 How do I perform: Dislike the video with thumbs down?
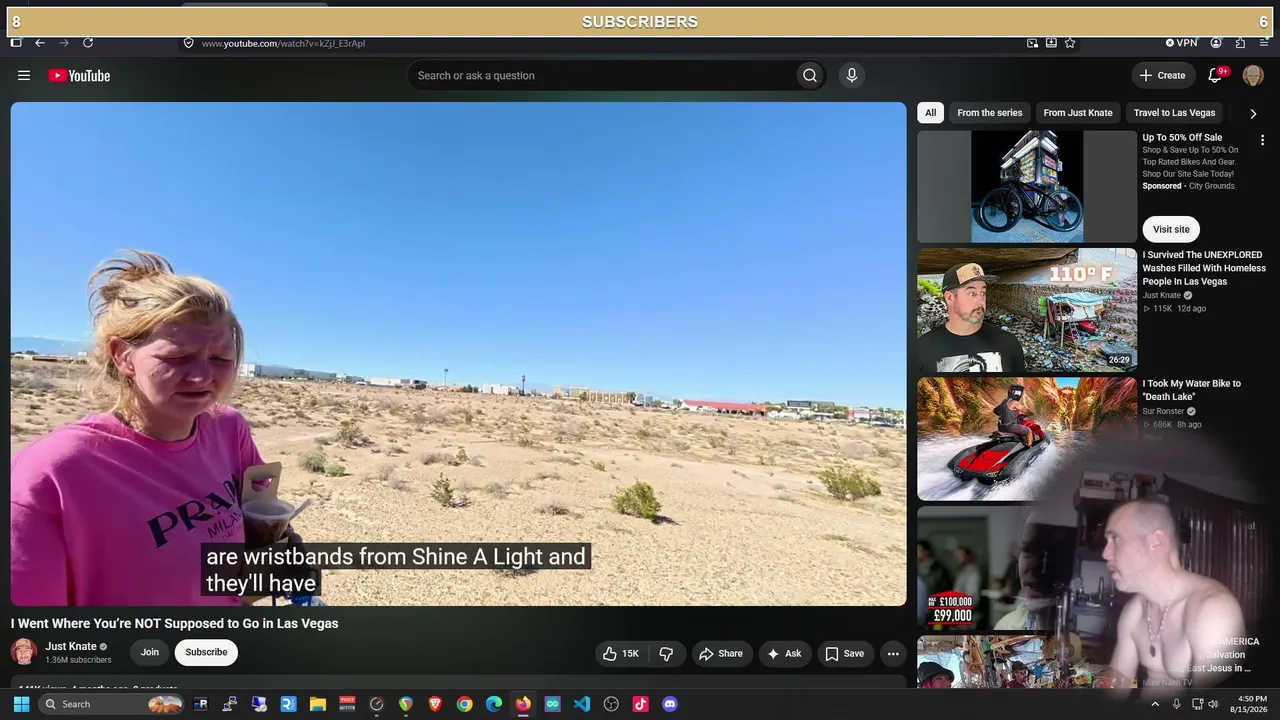666,654
